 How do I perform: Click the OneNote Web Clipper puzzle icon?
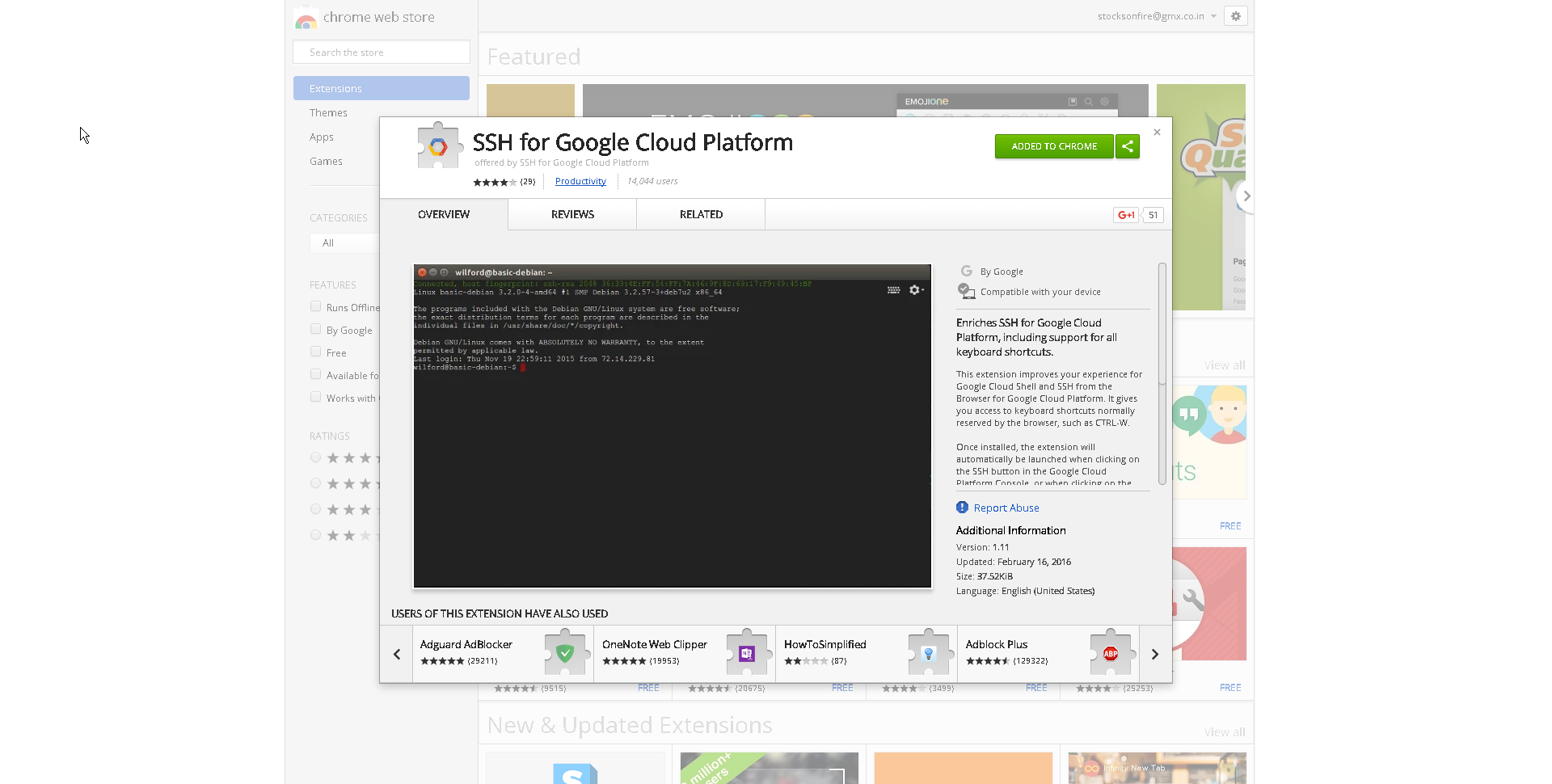coord(749,653)
